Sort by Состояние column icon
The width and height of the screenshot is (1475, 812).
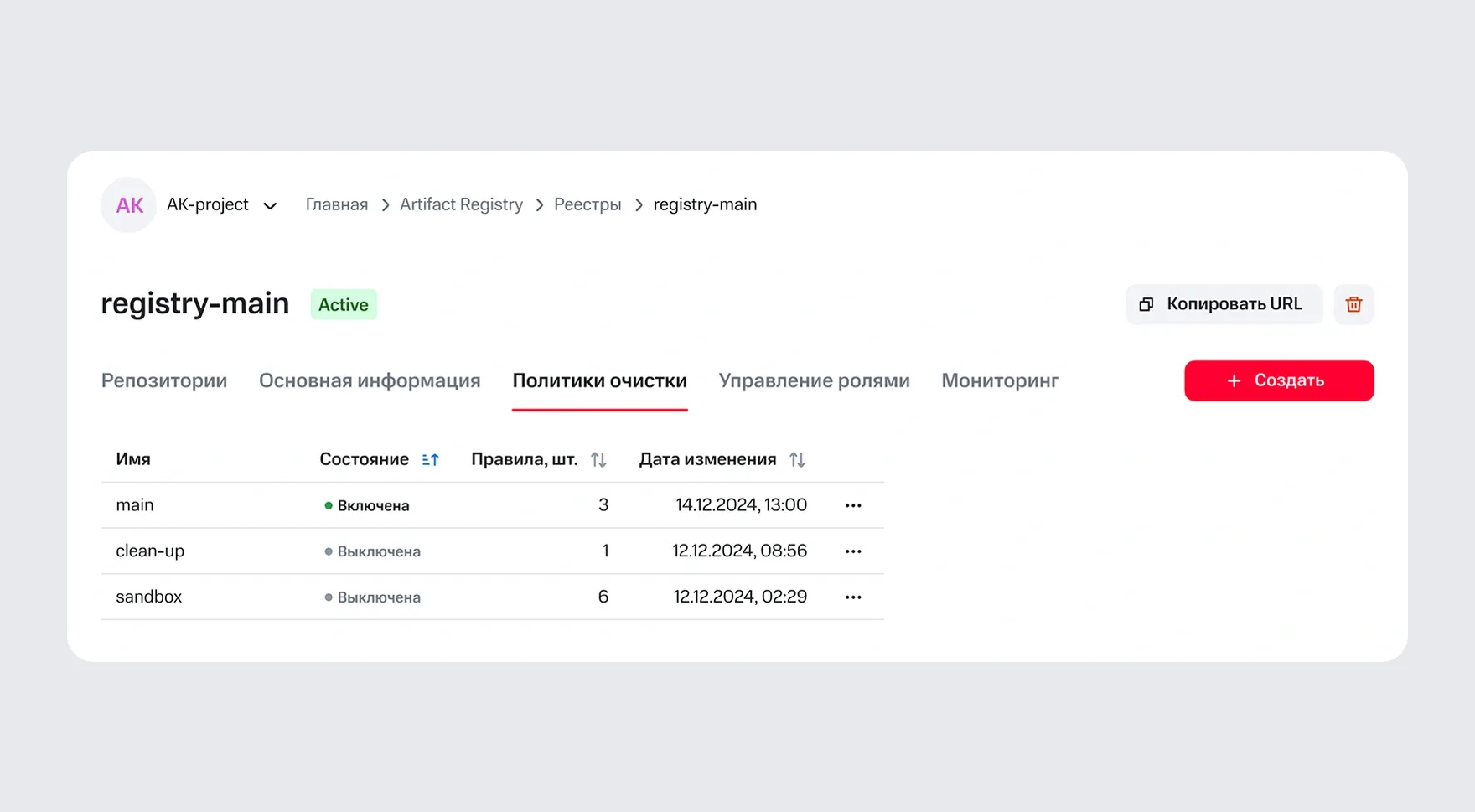(x=431, y=459)
